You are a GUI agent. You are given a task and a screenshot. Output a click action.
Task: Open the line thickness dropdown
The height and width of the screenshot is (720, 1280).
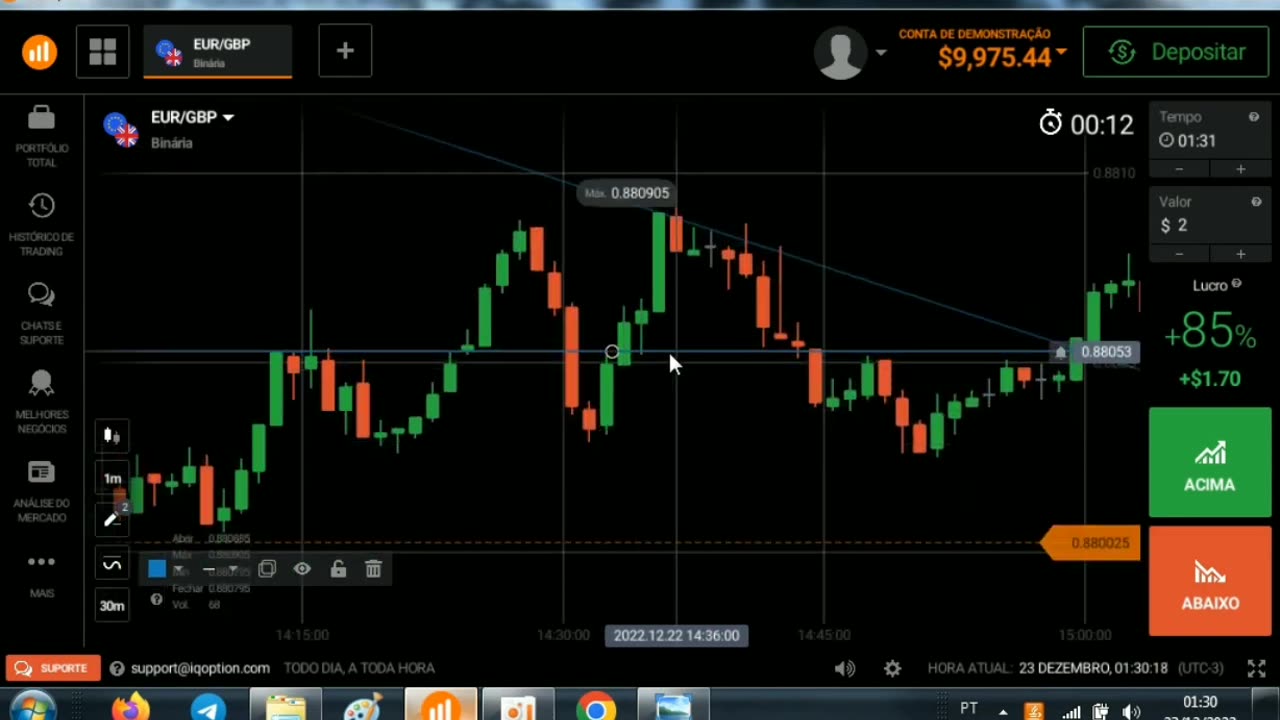click(219, 570)
